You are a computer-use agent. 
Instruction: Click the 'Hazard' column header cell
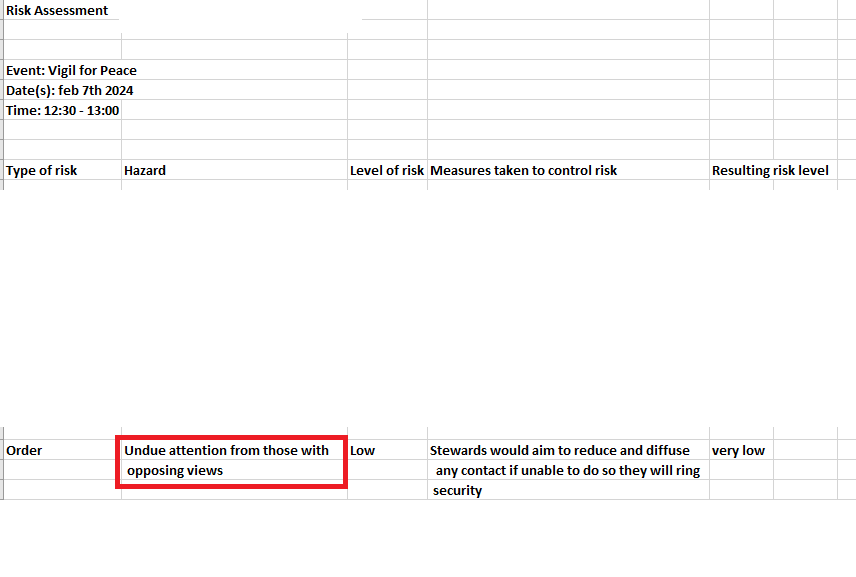[x=234, y=170]
